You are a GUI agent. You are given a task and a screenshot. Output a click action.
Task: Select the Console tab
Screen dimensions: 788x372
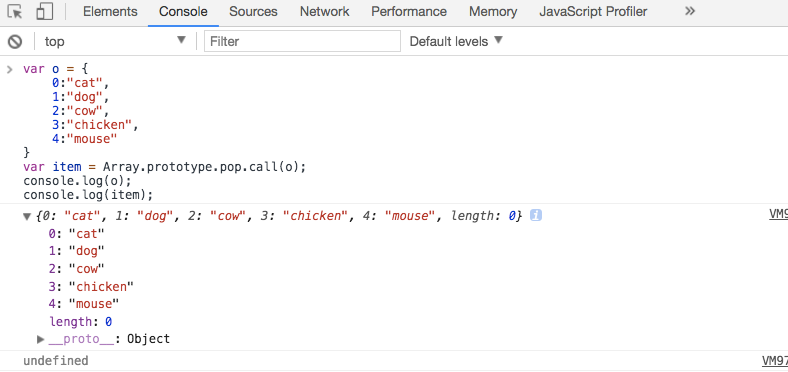[183, 12]
